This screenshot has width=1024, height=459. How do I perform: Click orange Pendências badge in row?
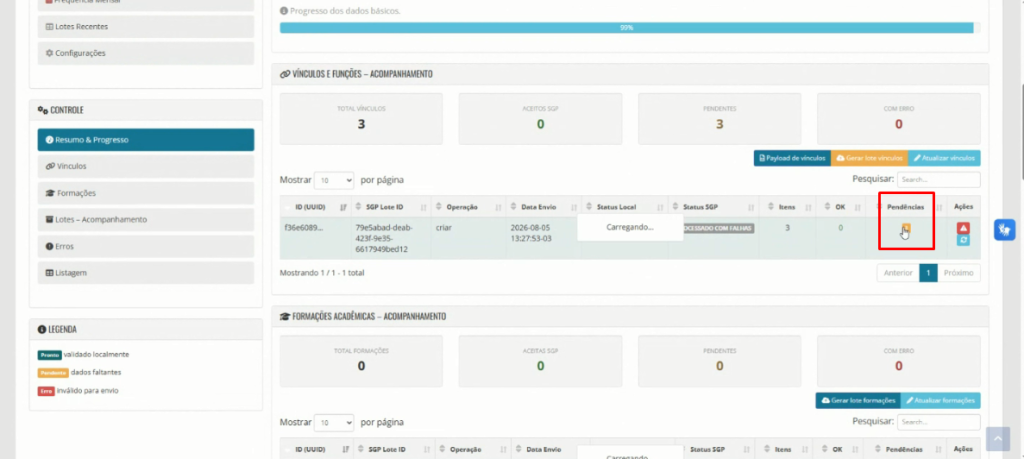tap(906, 227)
